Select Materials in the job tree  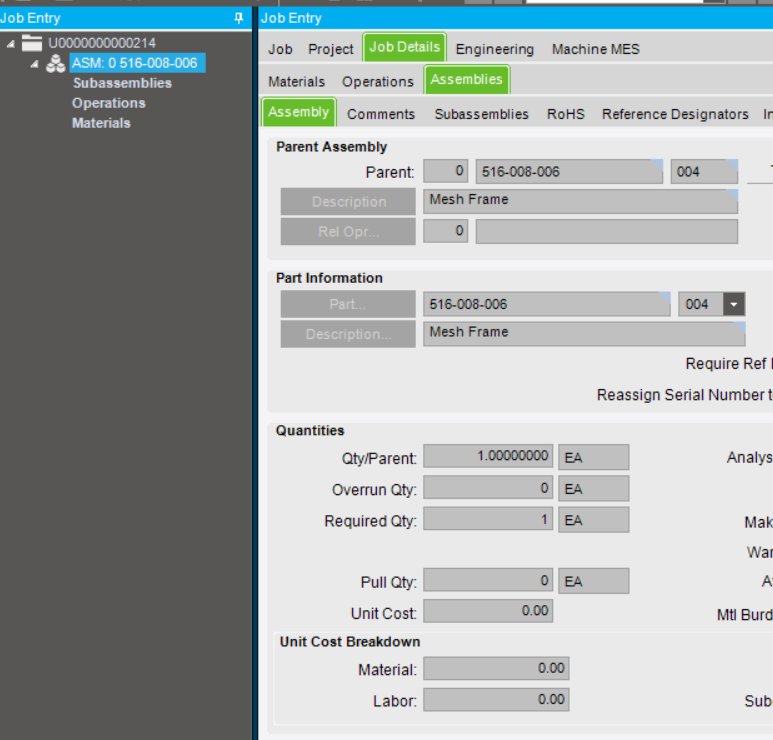(101, 123)
